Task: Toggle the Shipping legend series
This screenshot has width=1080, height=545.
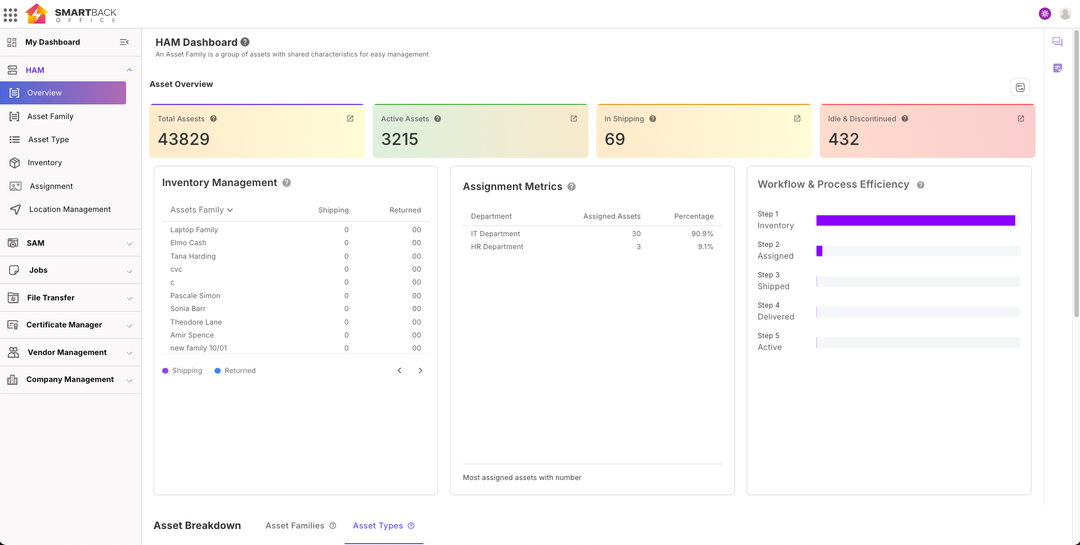Action: 182,371
